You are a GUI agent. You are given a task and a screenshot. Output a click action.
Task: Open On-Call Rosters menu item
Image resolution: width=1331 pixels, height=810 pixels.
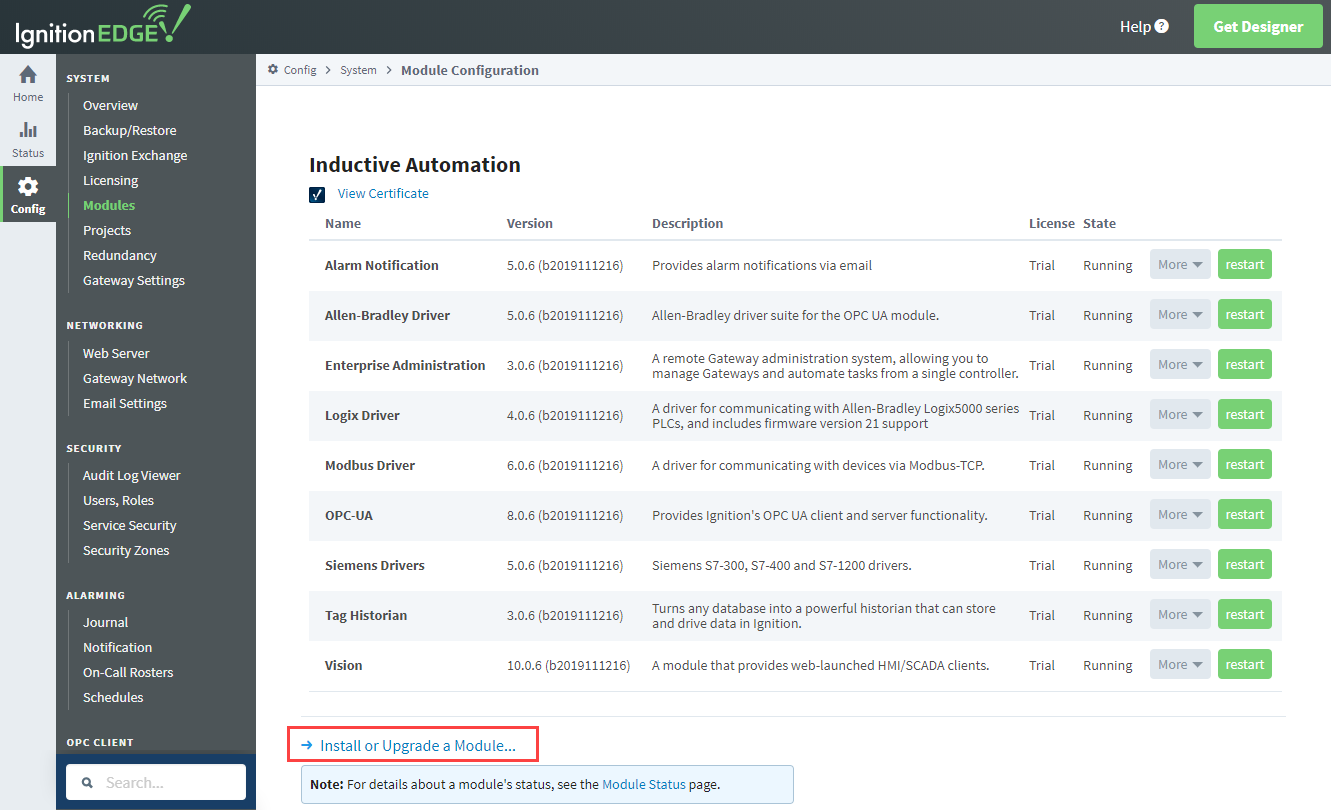(x=128, y=673)
